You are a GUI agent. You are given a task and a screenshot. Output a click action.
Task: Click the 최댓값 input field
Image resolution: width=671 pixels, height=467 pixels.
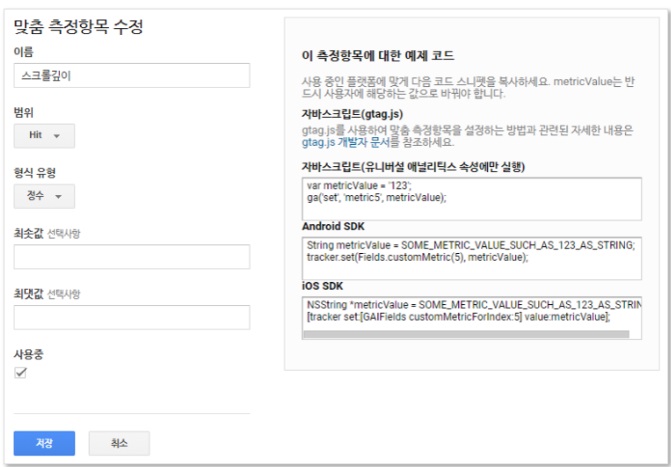tap(132, 317)
